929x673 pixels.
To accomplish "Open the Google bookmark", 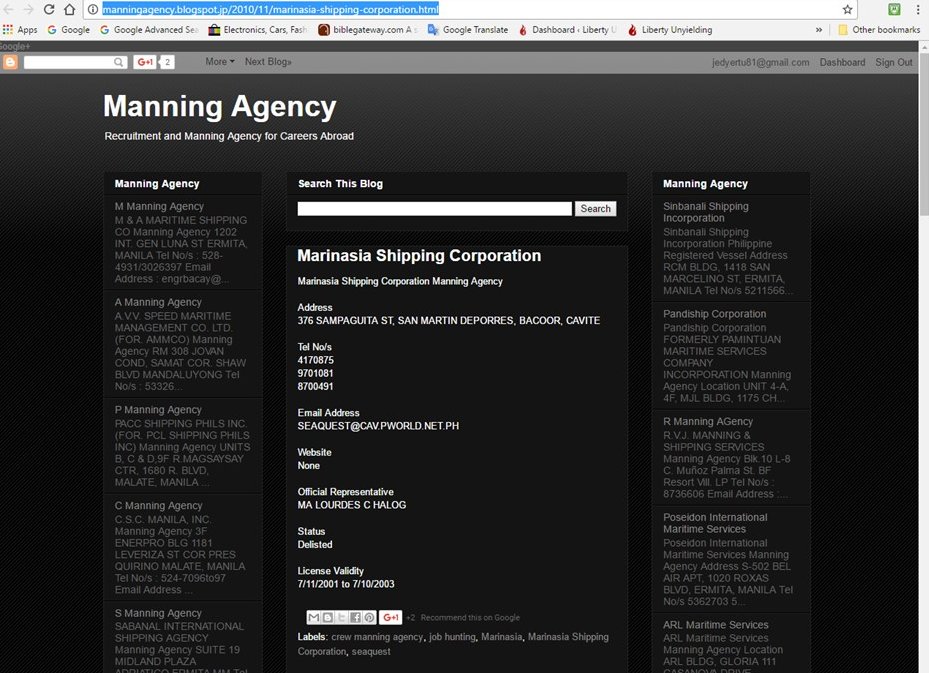I will [68, 30].
